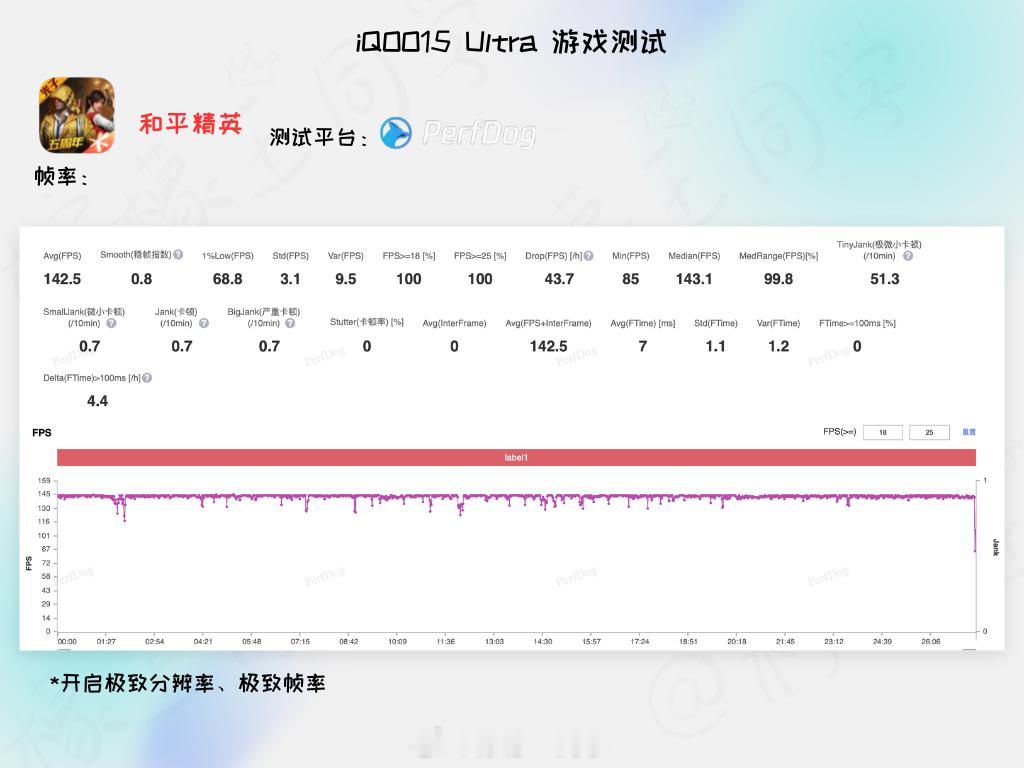
Task: Click the question mark beside Jank(卡顿) (/10min)
Action: 204,323
